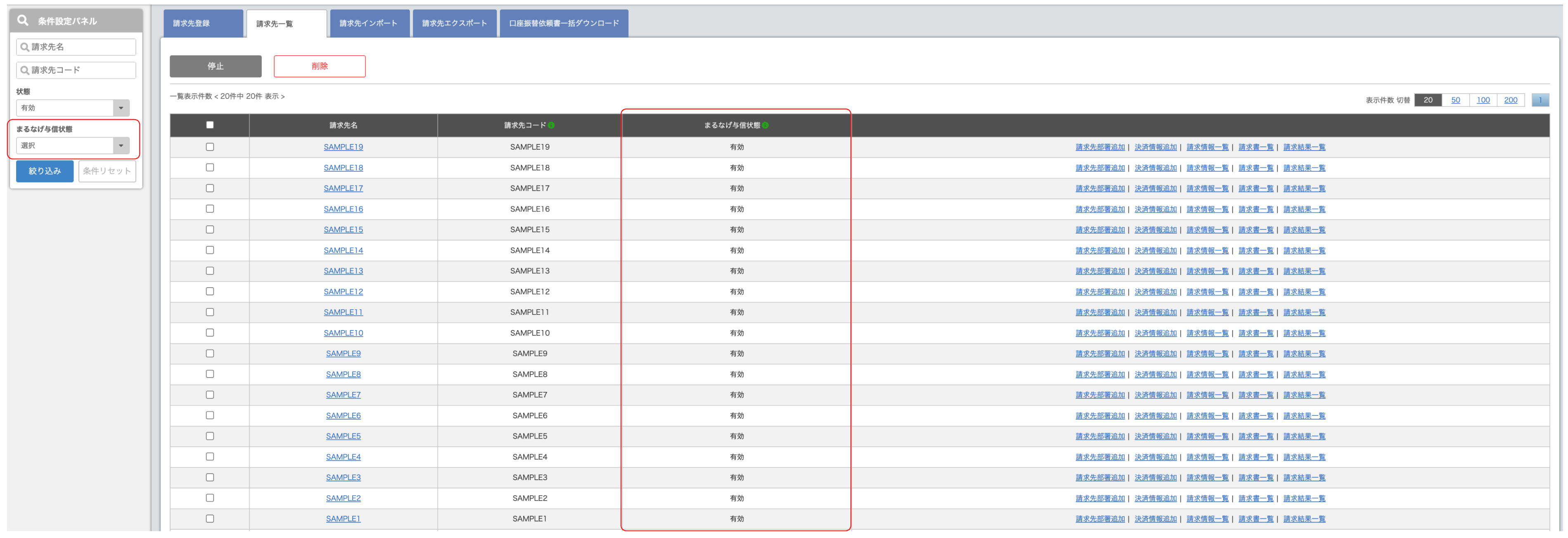Check the SAMPLE19 row checkbox
Viewport: 1568px width, 538px height.
210,147
